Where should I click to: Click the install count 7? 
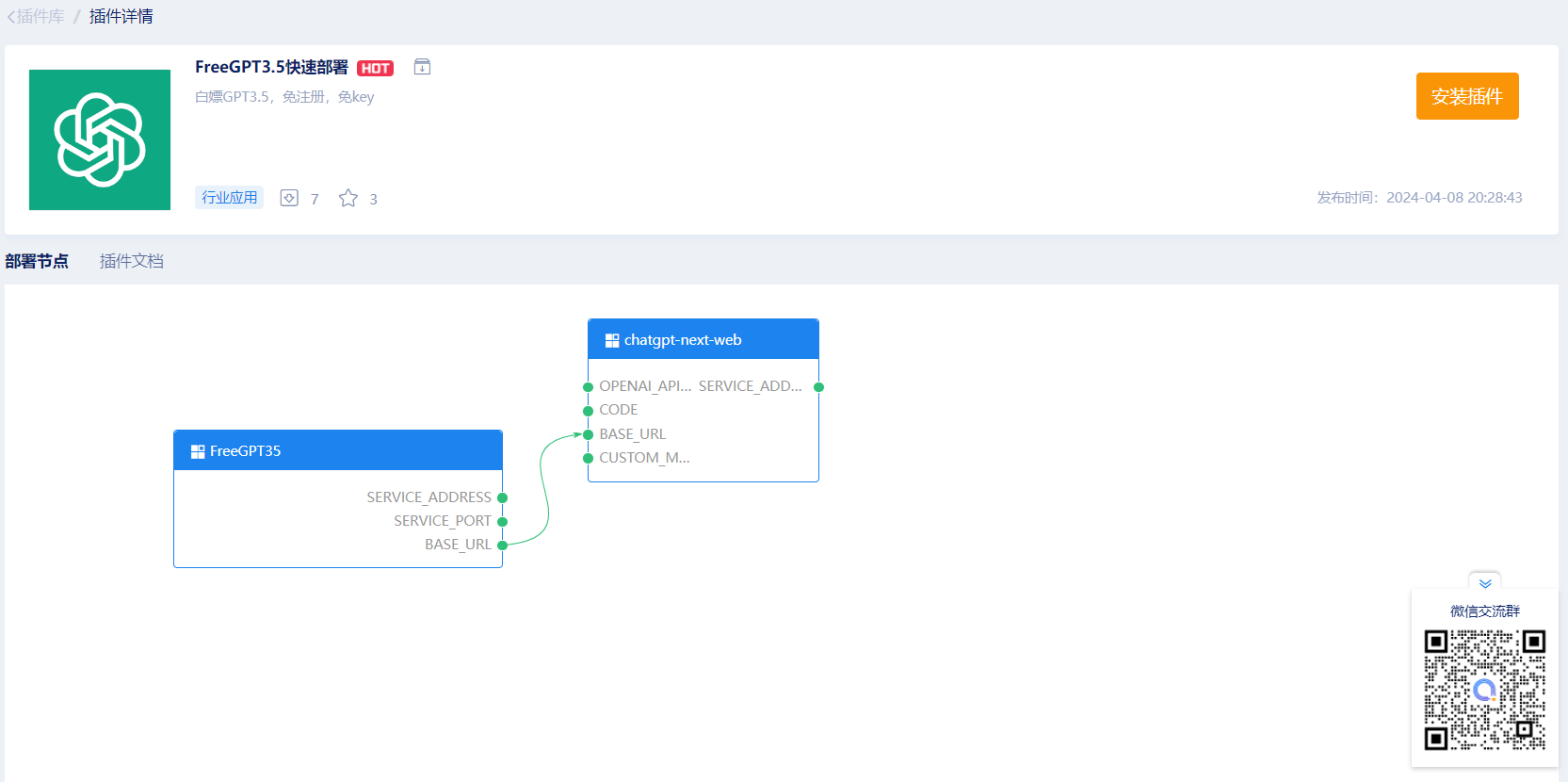click(315, 199)
